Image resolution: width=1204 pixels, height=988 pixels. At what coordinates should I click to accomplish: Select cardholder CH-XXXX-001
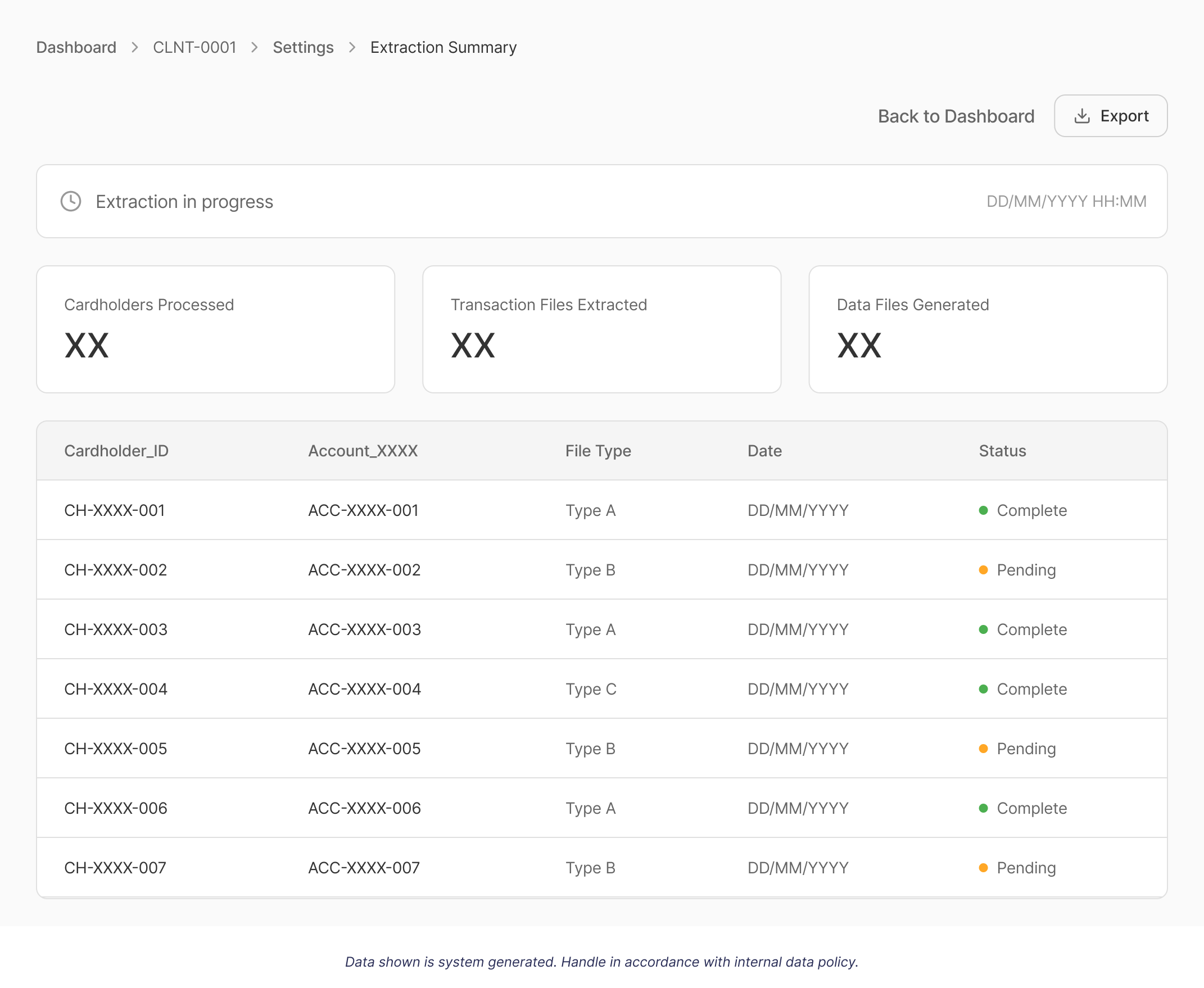[115, 510]
